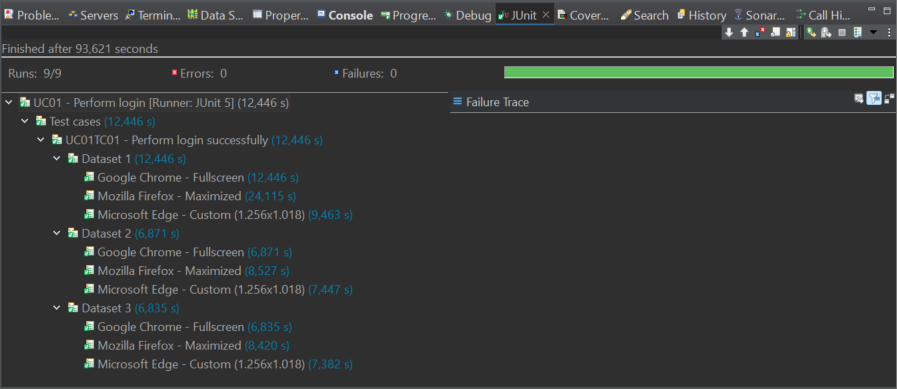Viewport: 897px width, 389px height.
Task: Toggle Filter Stack Trace button
Action: coord(874,98)
